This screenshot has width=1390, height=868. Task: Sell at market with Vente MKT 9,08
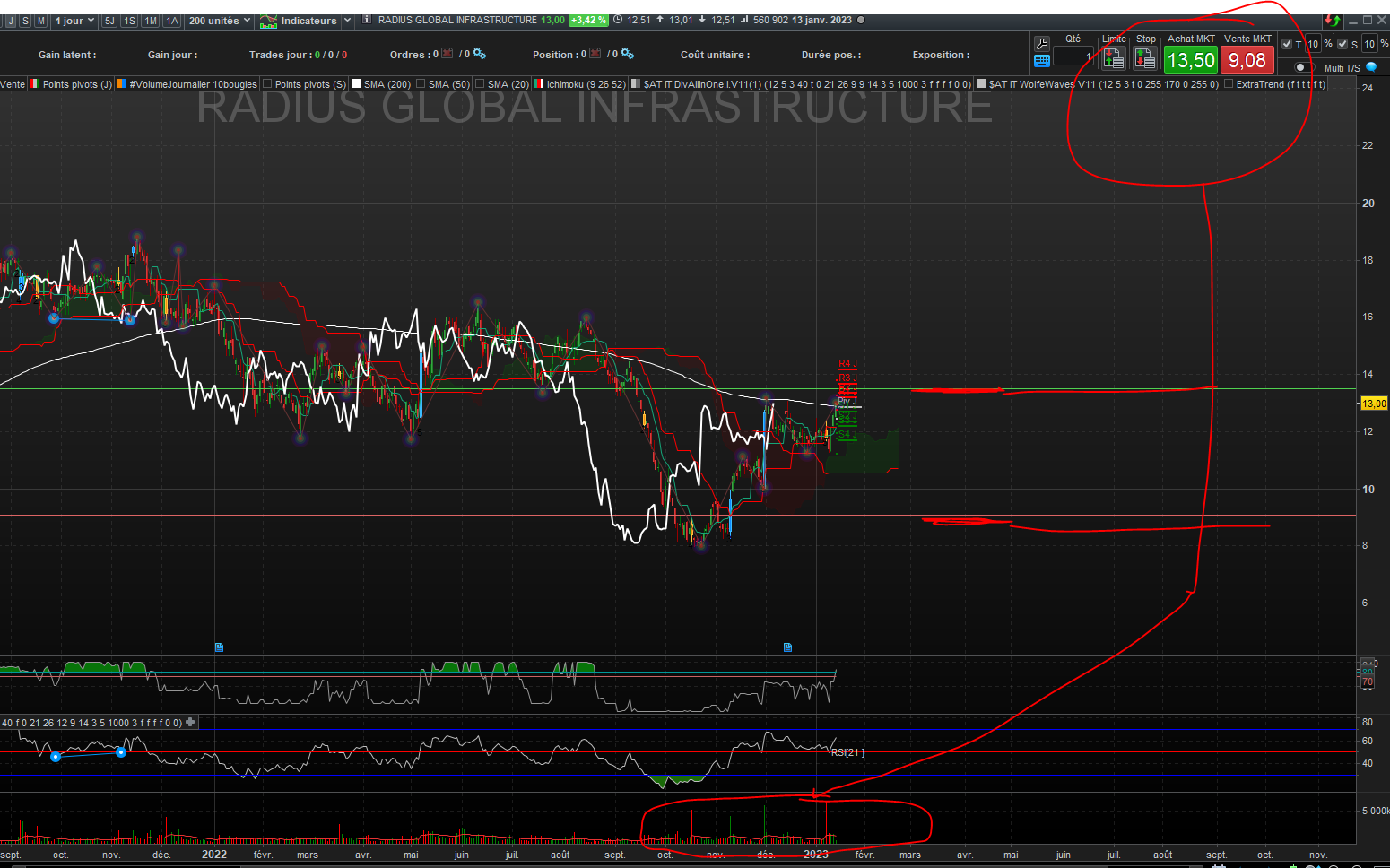(x=1247, y=60)
